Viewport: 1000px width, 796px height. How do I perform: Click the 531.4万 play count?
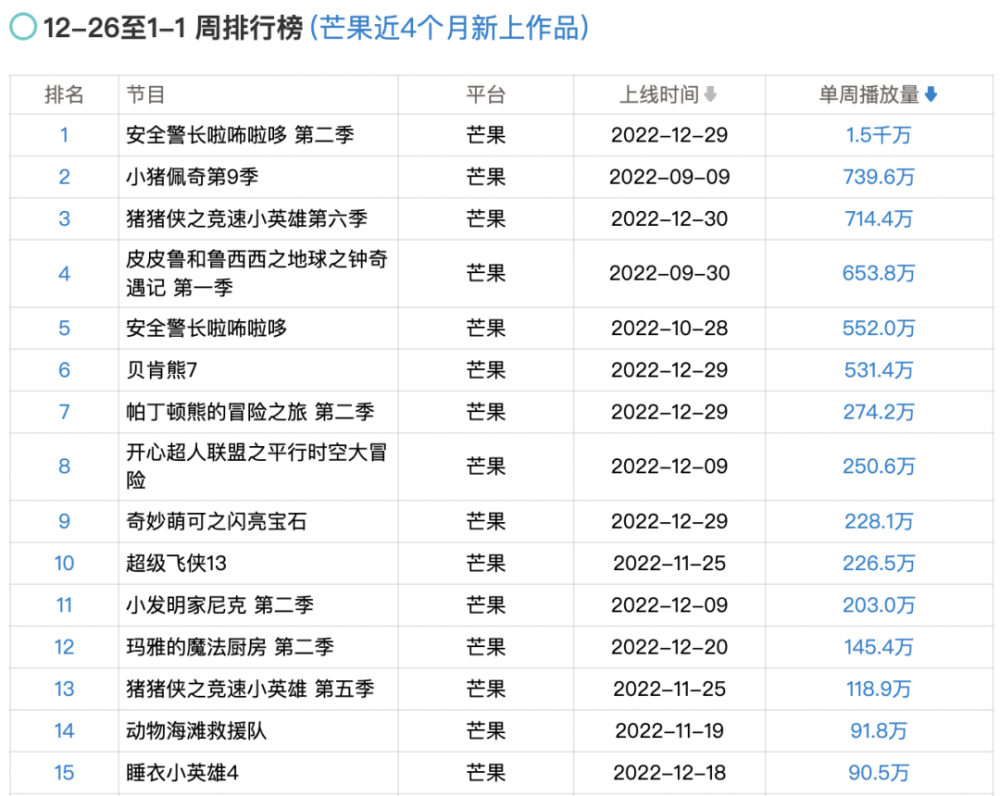click(x=879, y=370)
